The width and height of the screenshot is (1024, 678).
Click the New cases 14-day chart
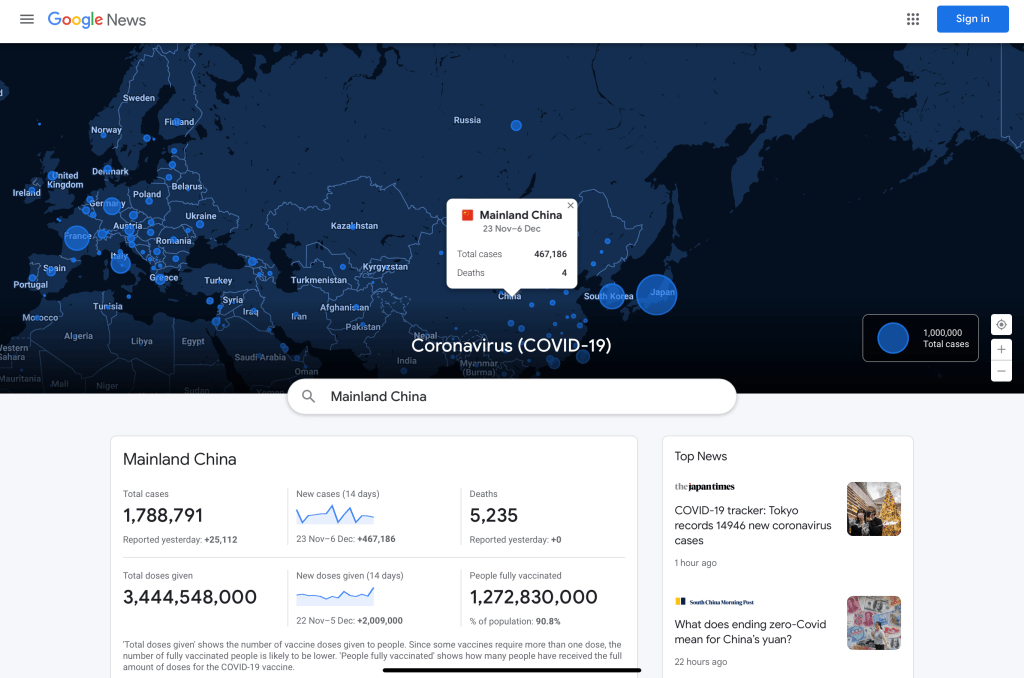(x=335, y=515)
